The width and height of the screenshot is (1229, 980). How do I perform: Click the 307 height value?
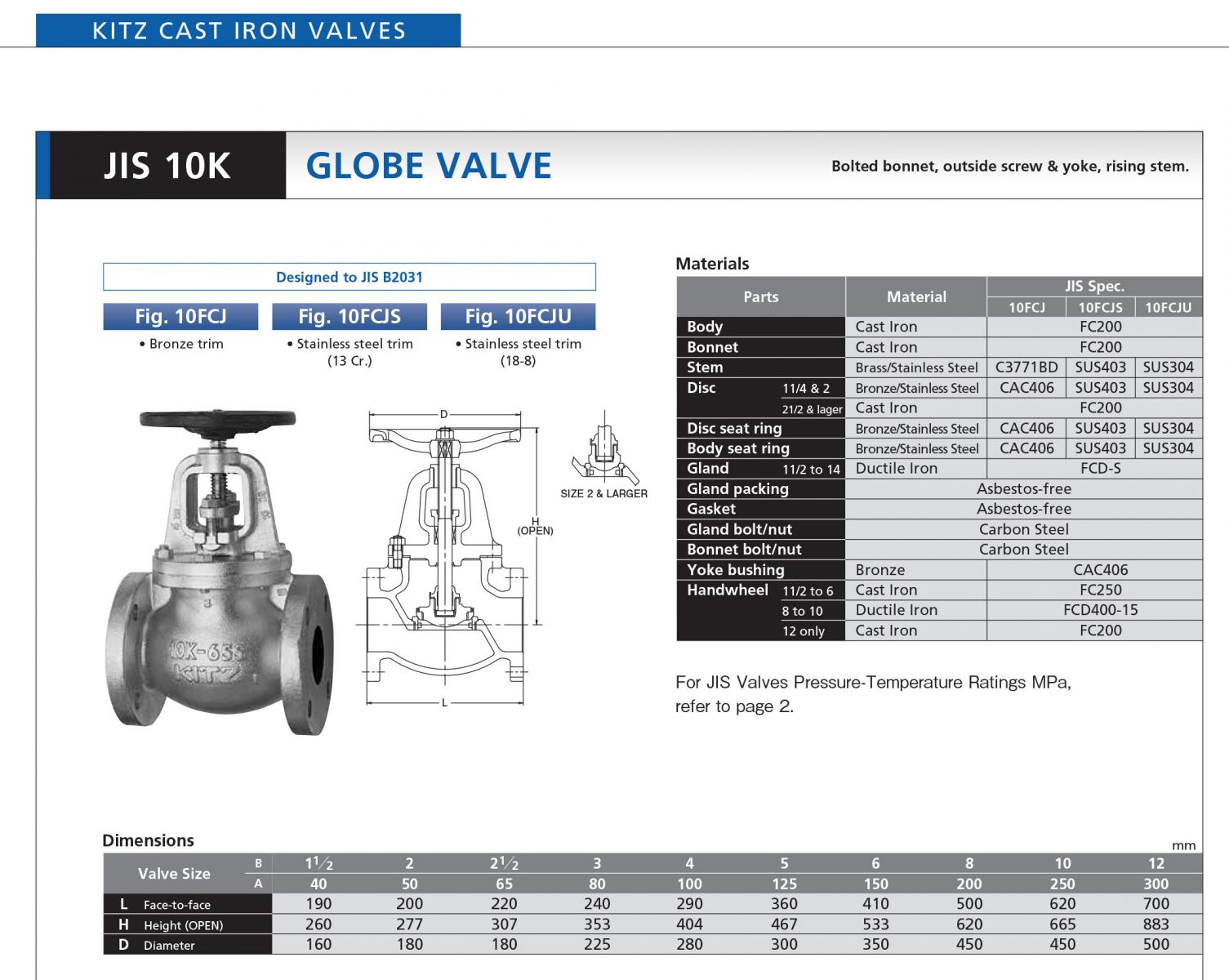504,924
